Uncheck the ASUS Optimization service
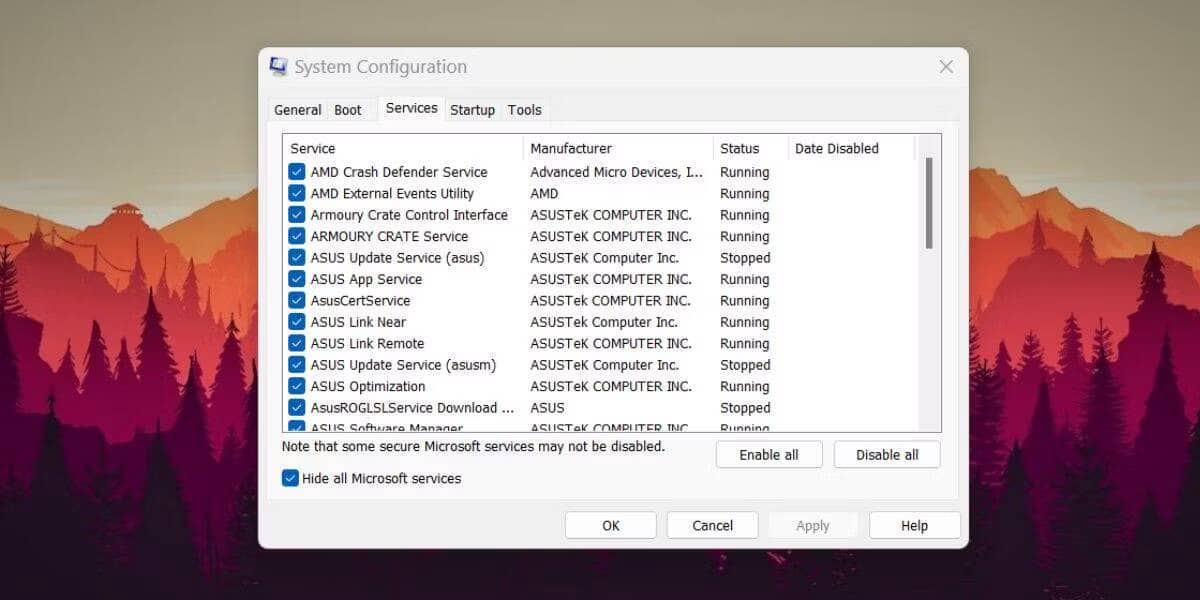 pyautogui.click(x=297, y=386)
